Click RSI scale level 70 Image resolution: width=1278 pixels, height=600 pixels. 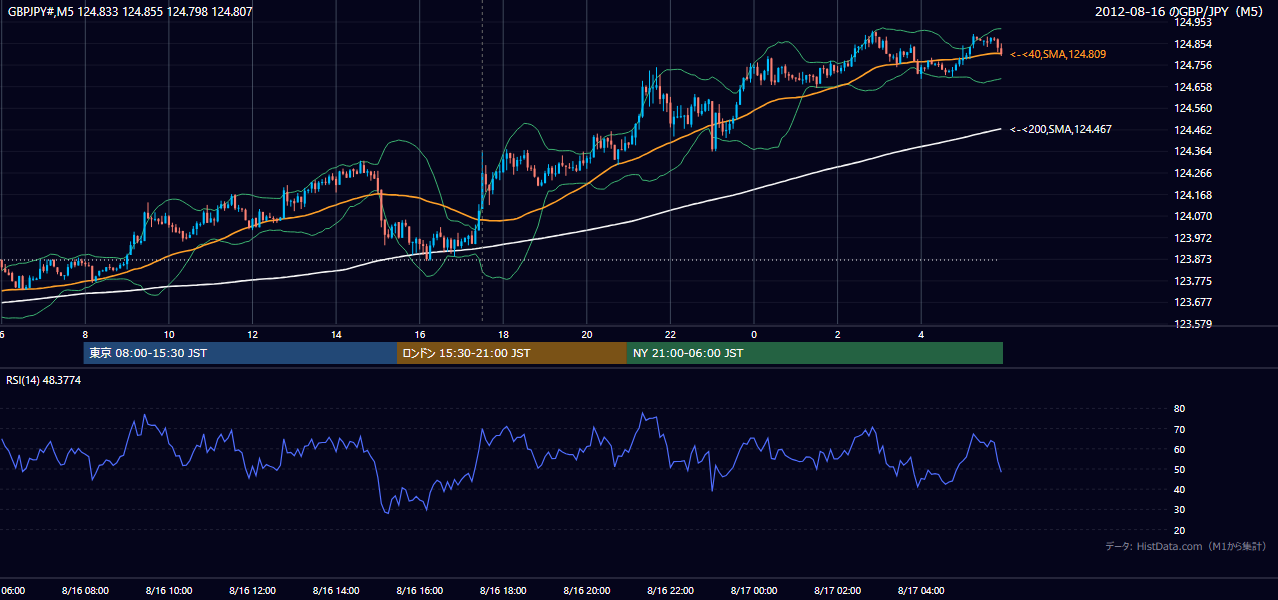pos(1180,429)
